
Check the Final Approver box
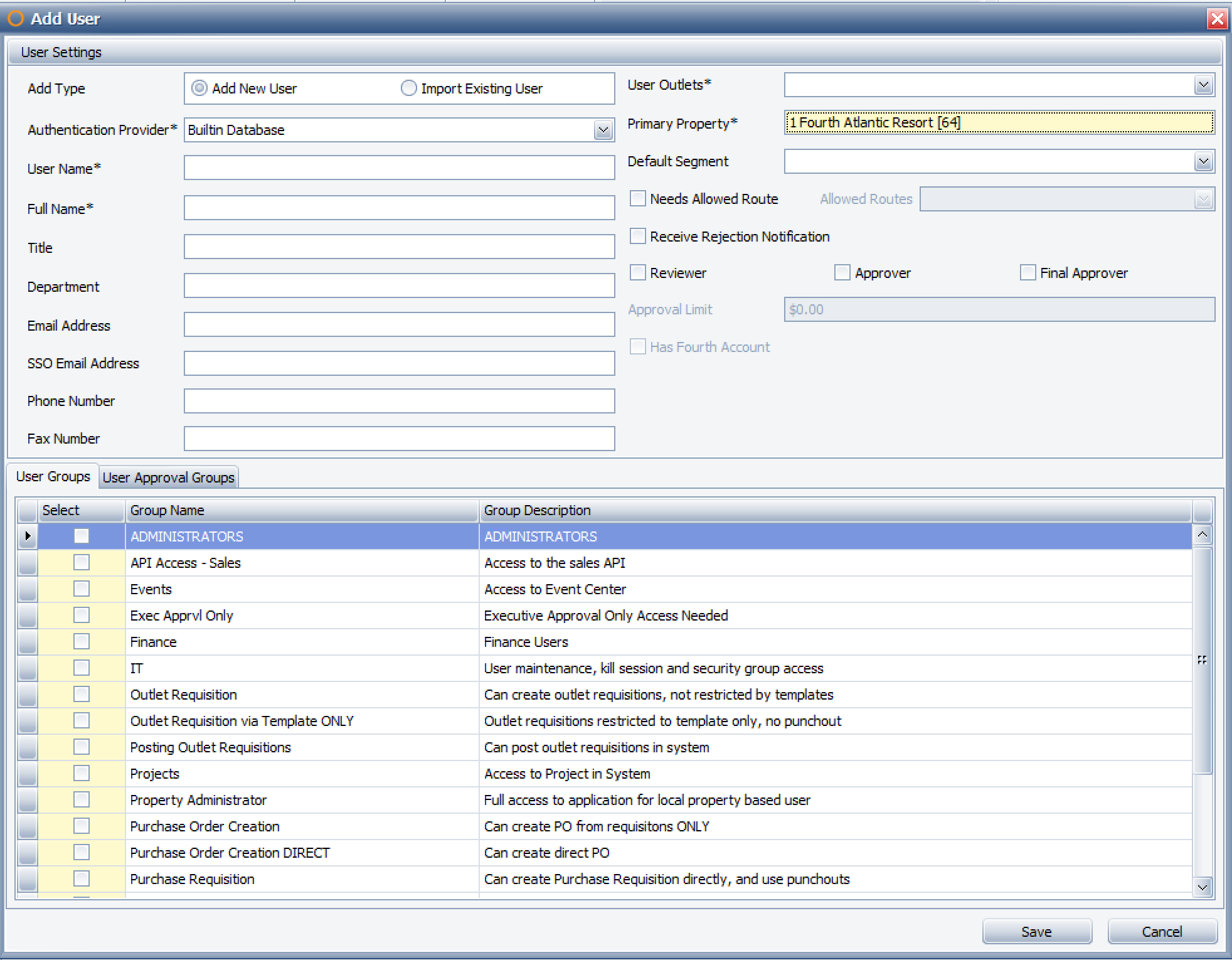pyautogui.click(x=1028, y=273)
